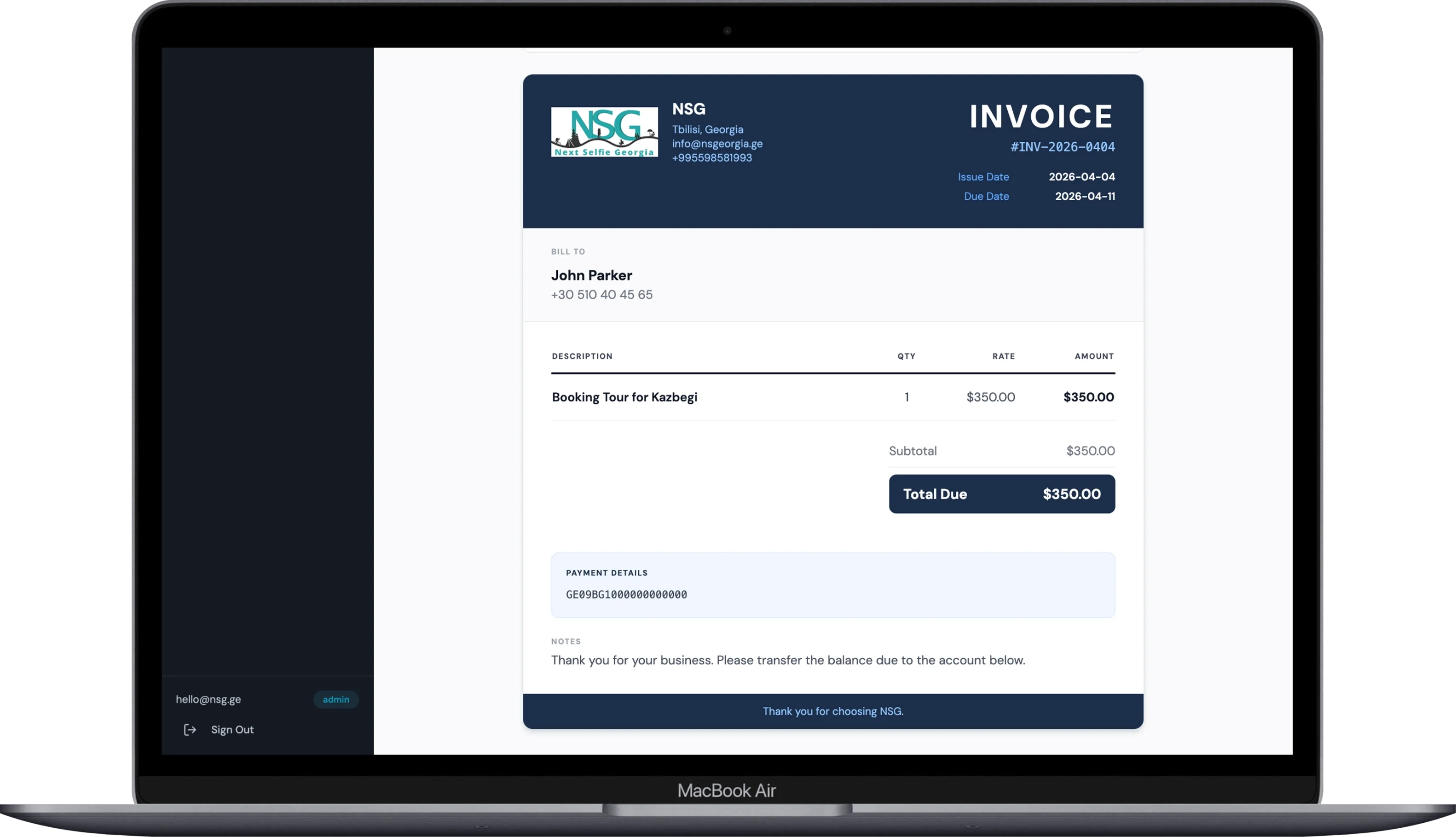Click the rate value $350.00

click(x=991, y=397)
